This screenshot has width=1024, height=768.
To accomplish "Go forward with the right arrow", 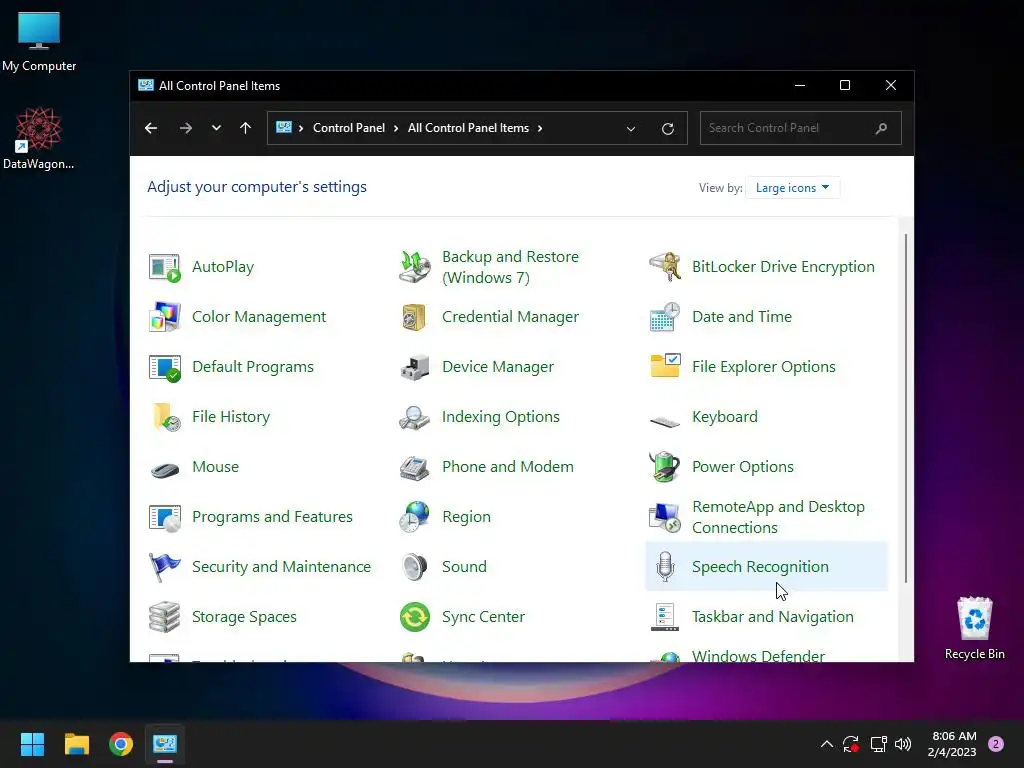I will click(x=186, y=128).
